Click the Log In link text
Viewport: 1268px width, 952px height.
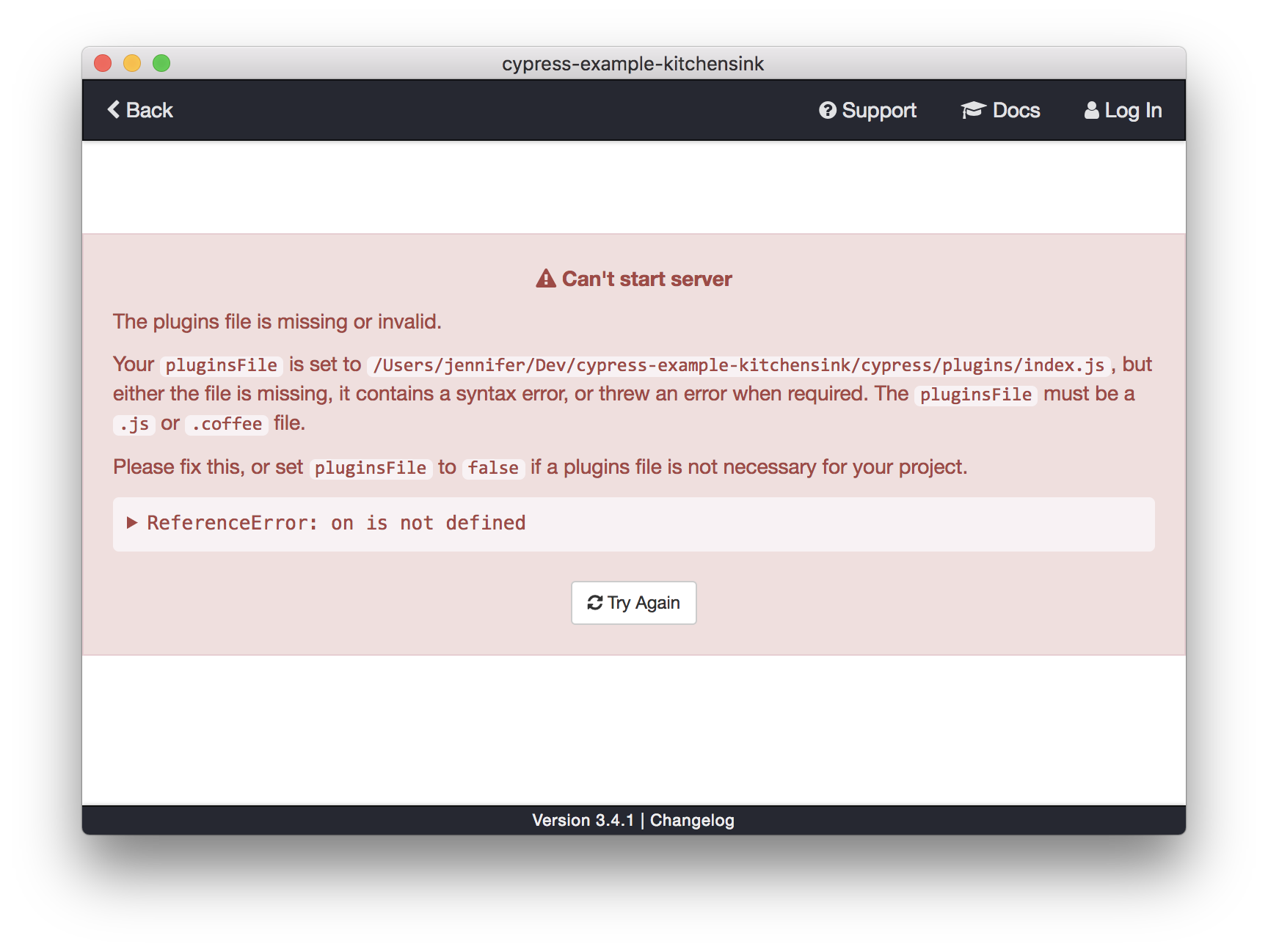tap(1133, 110)
